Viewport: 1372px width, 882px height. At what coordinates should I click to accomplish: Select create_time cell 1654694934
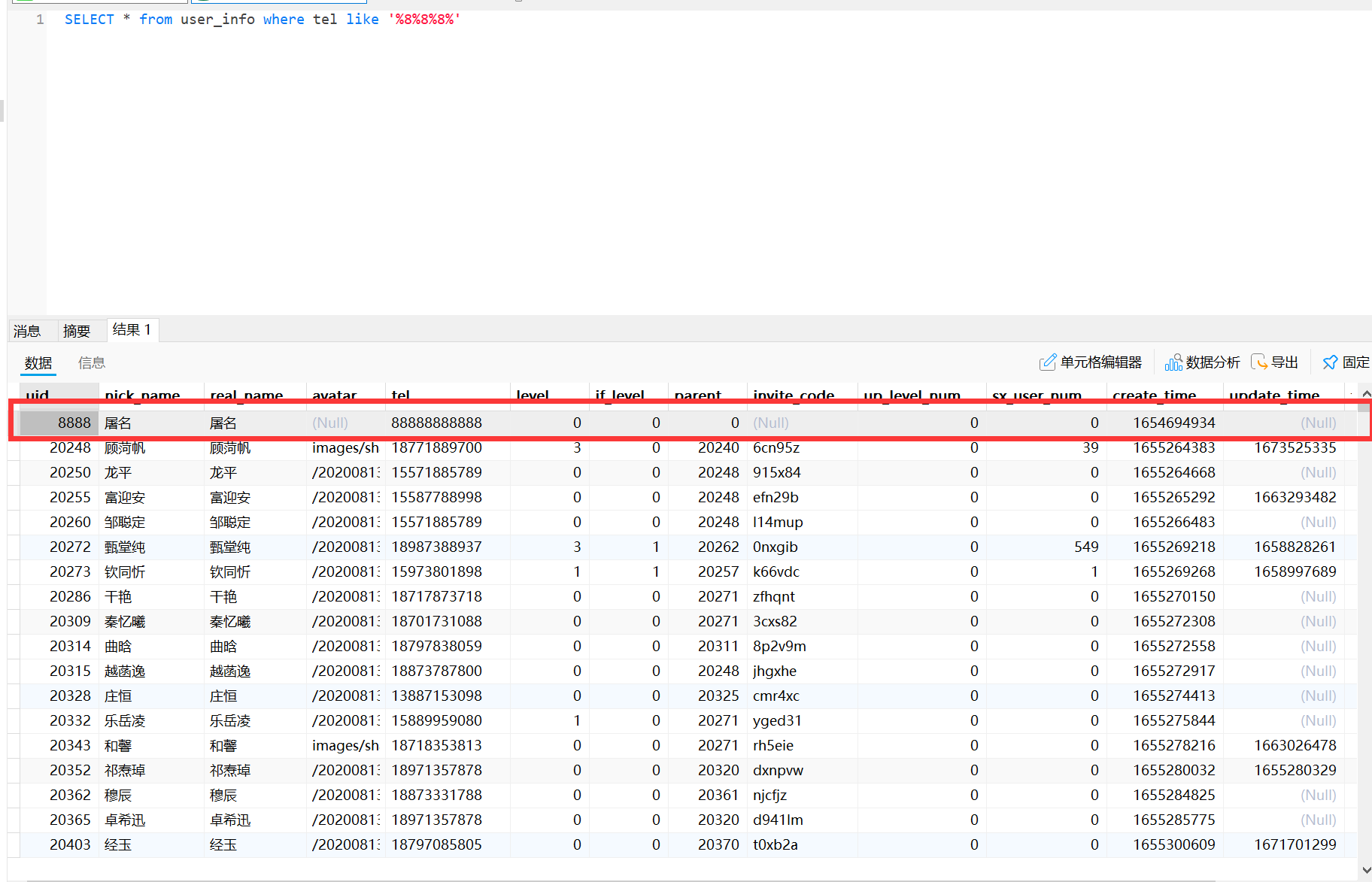click(1164, 423)
